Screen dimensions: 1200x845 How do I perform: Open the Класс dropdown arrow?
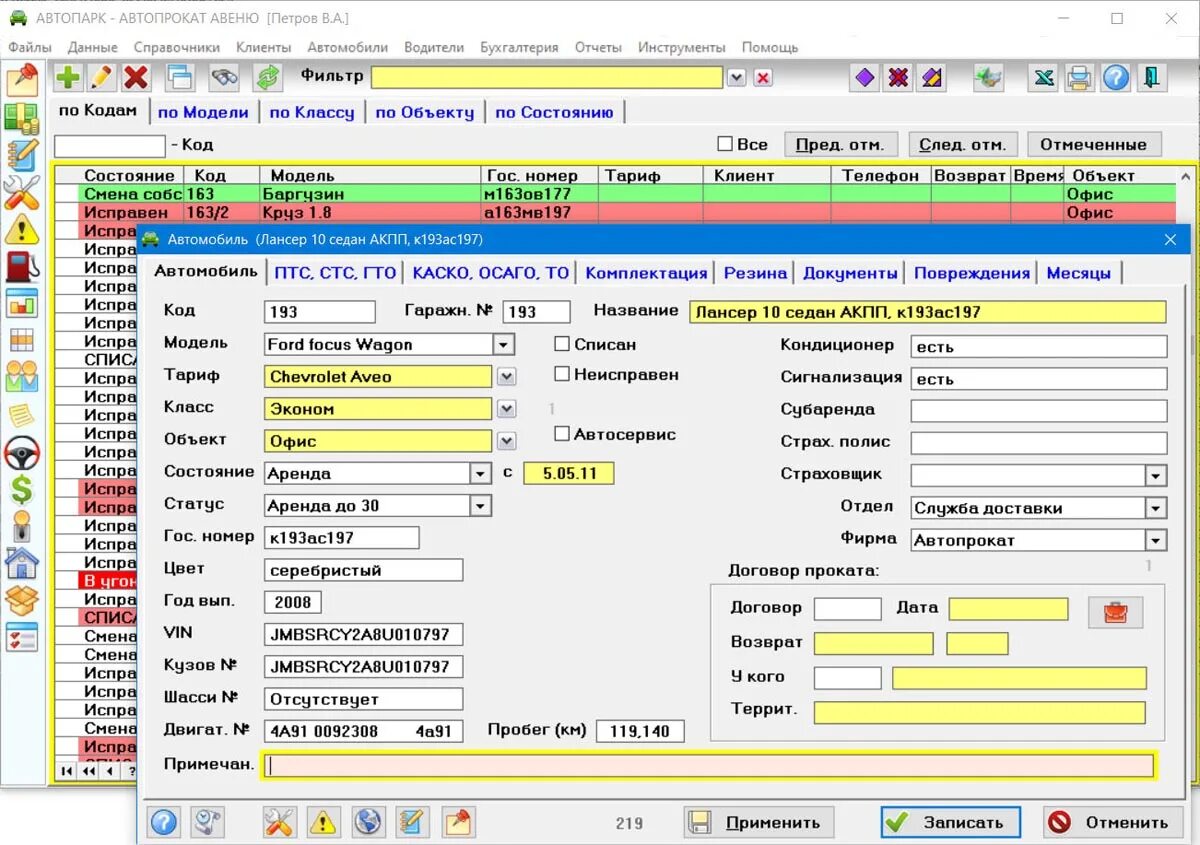(x=507, y=409)
